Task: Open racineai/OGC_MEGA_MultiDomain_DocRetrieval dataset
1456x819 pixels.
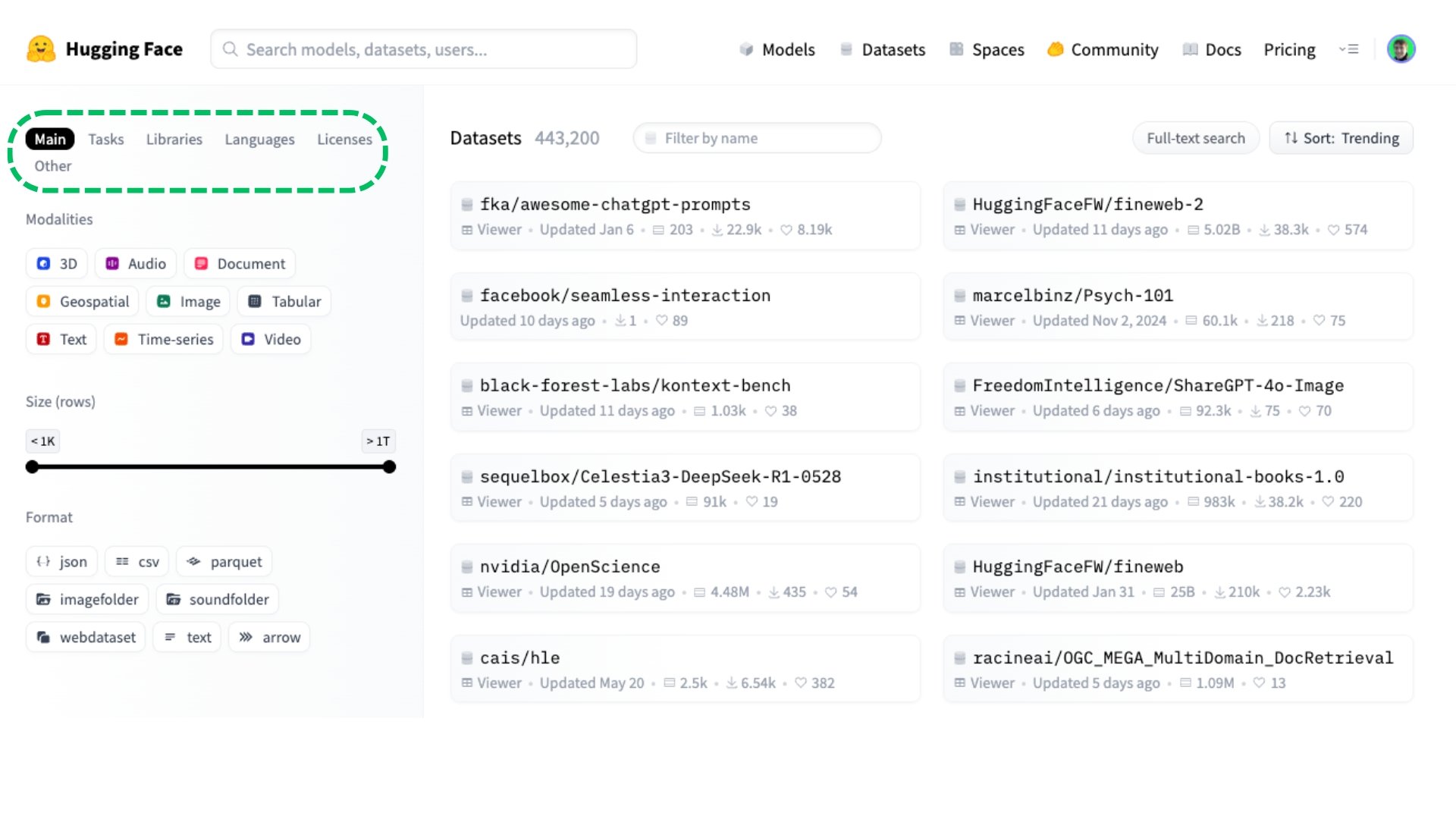Action: (1178, 669)
